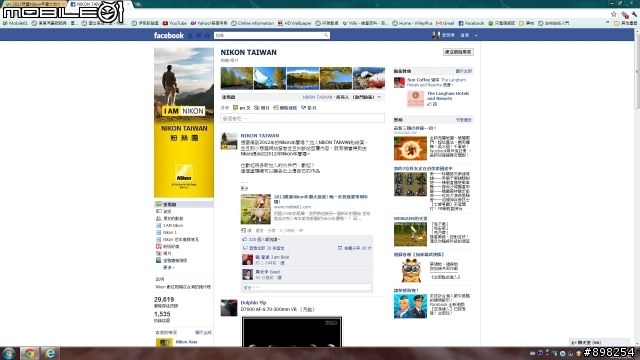Viewport: 640px width, 360px height.
Task: Open the Windows Start button
Action: point(9,353)
